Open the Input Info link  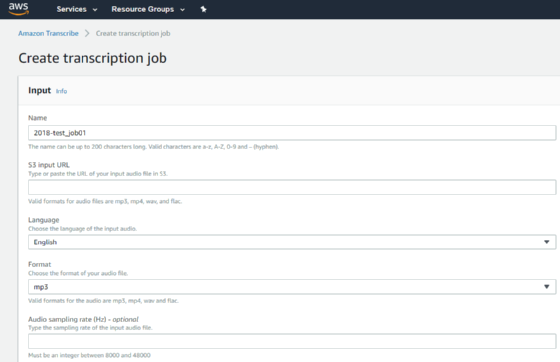coord(61,91)
